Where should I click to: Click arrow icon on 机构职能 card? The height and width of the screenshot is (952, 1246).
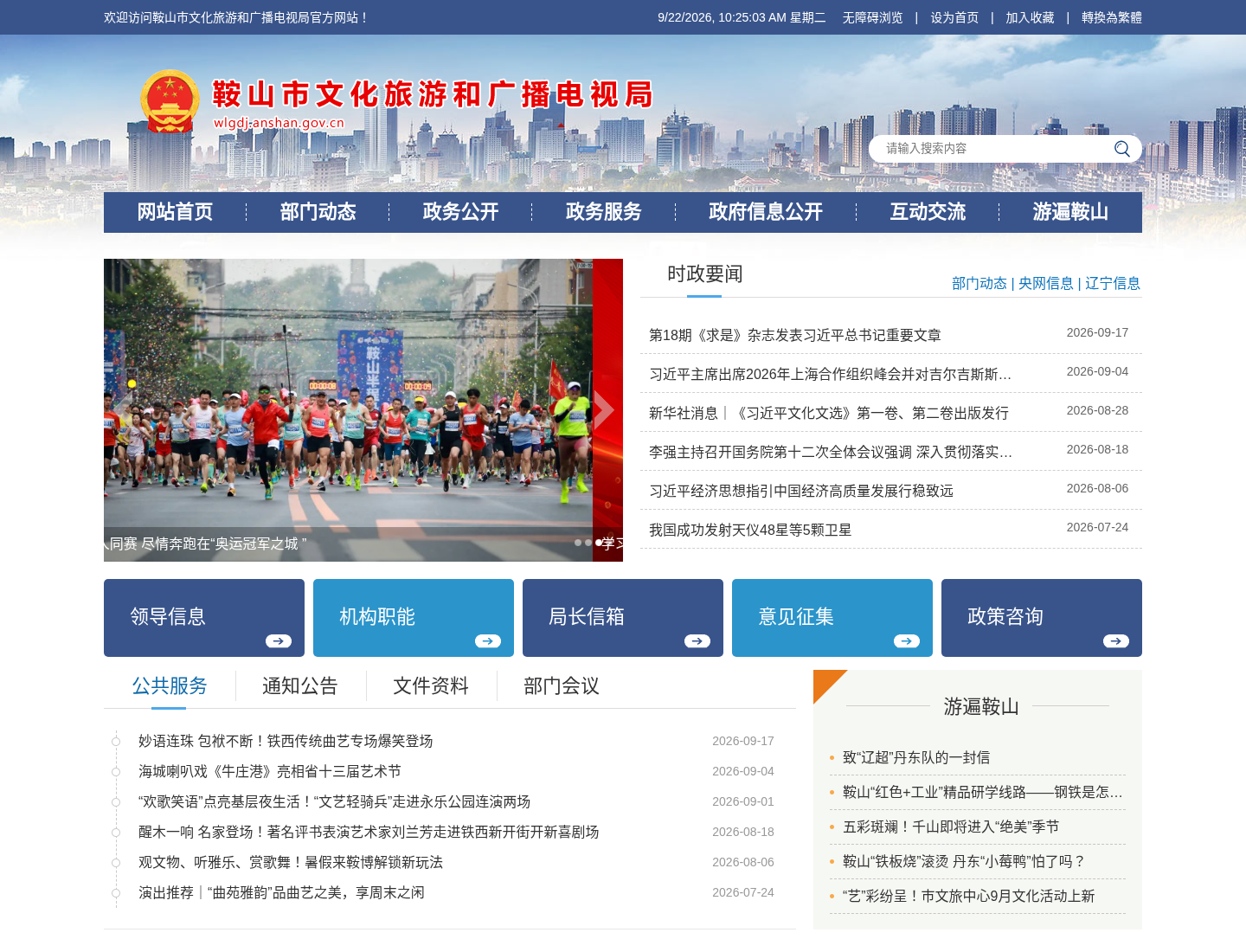click(488, 641)
